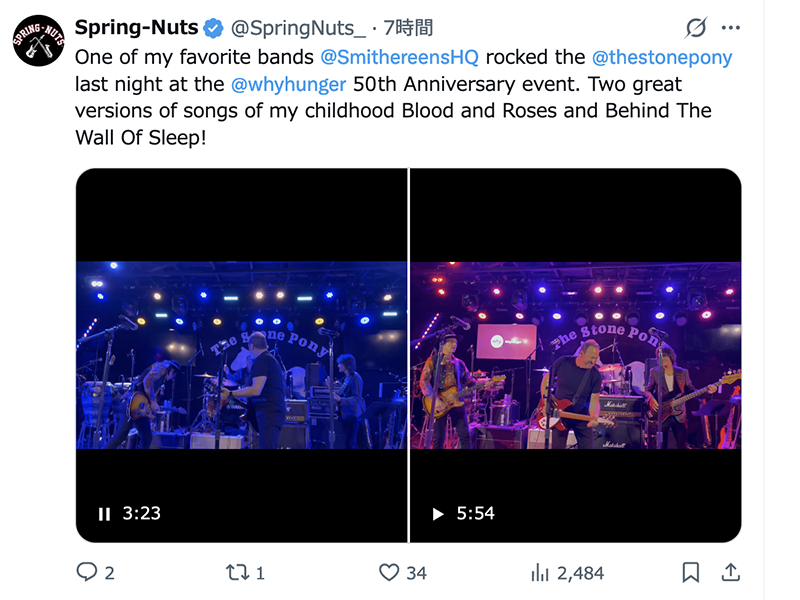
Task: Open the right concert video thumbnail
Action: pyautogui.click(x=576, y=355)
